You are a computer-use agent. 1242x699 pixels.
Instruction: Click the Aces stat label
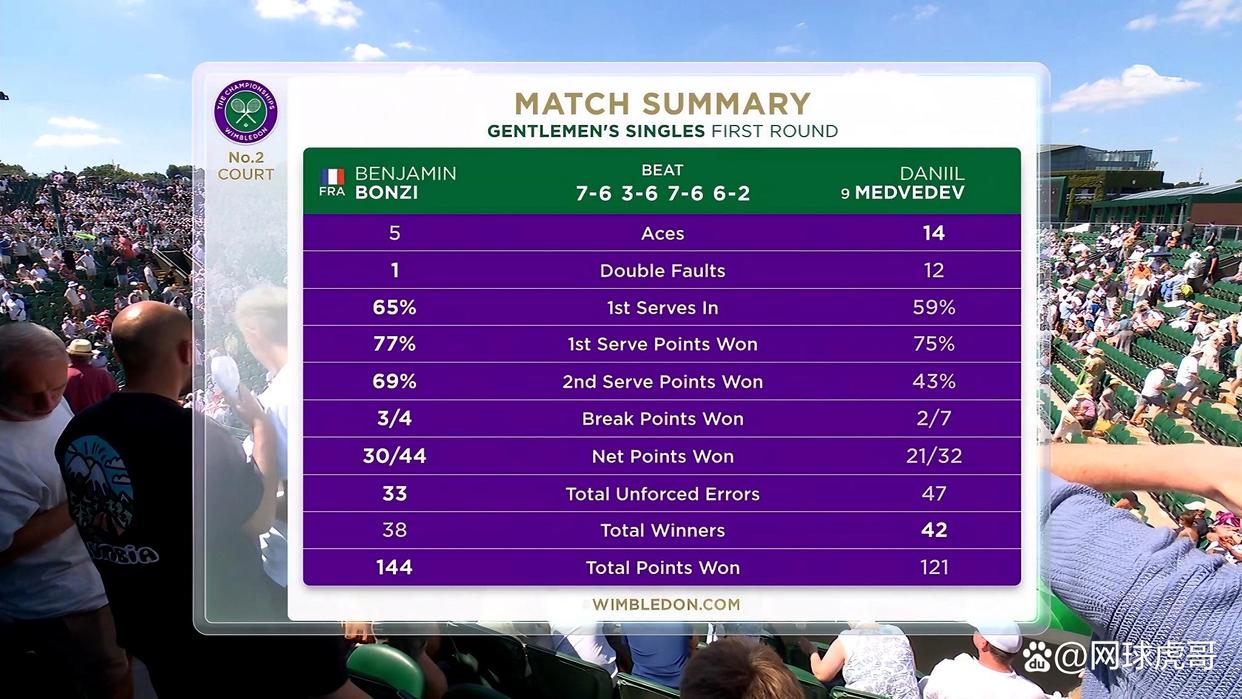point(662,233)
